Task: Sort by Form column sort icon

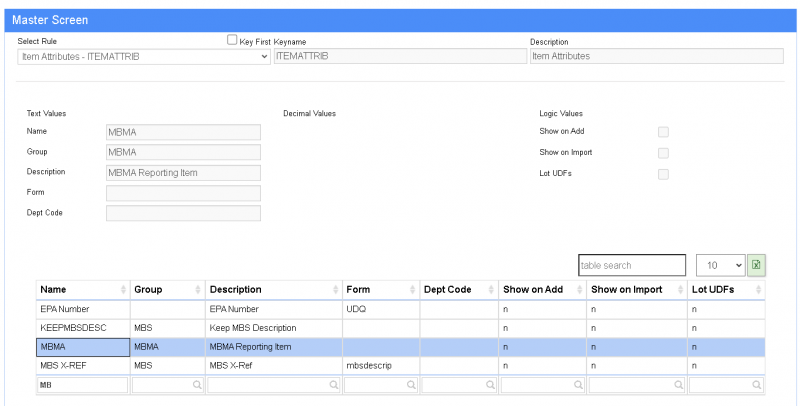Action: click(413, 290)
